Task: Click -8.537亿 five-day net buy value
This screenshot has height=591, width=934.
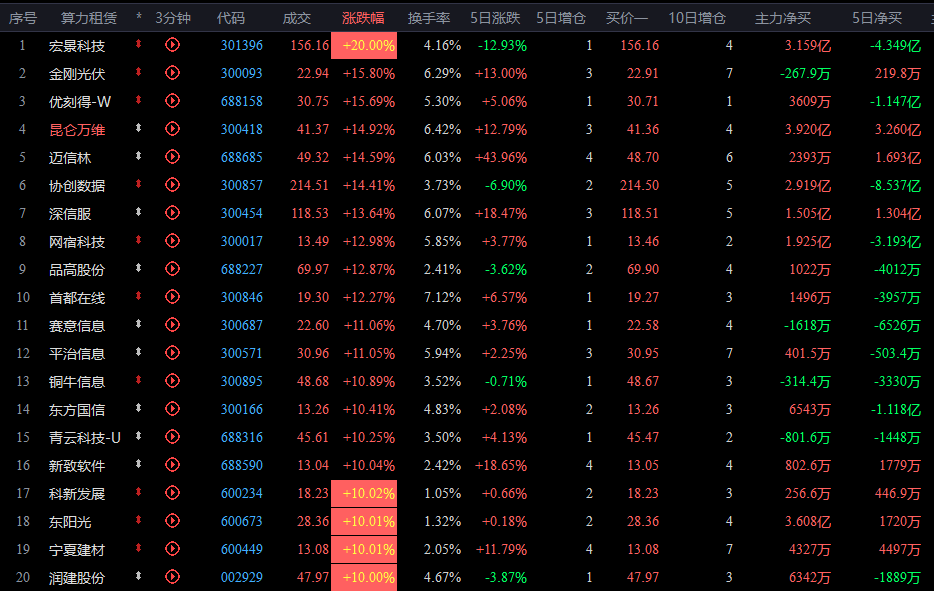Action: (895, 185)
